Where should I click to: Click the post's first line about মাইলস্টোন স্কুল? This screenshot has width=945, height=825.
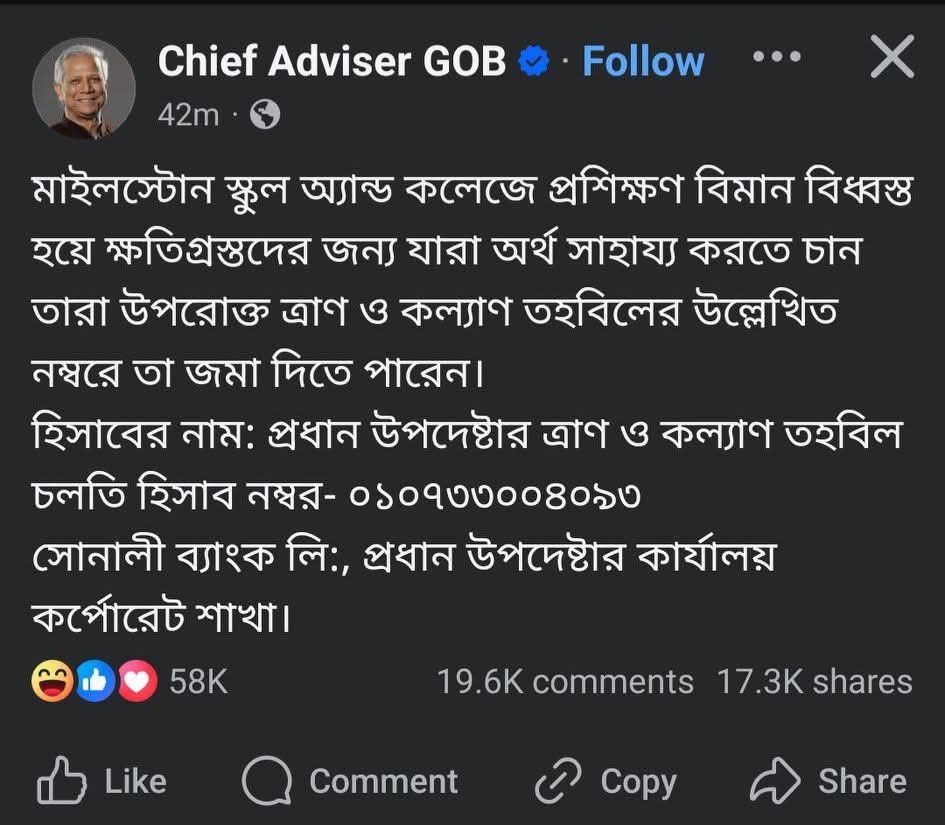tap(472, 191)
